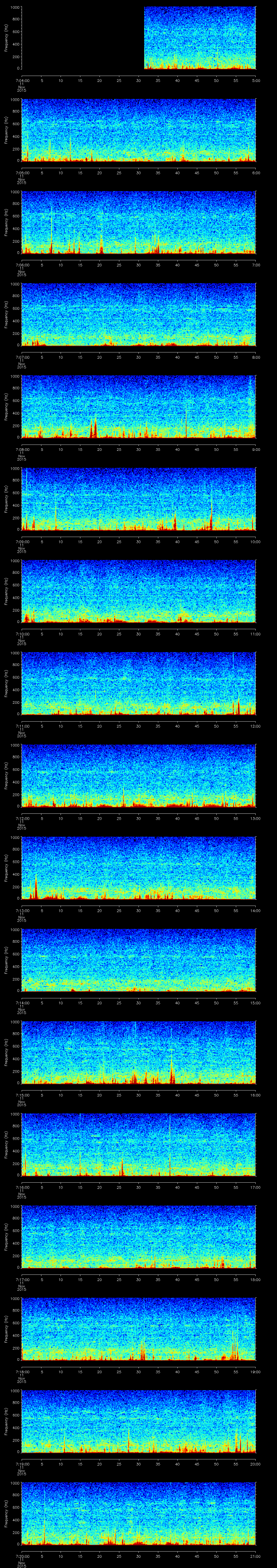Click the black empty region of 7:04:00 spectrogram
This screenshot has height=1568, width=277.
pos(82,38)
